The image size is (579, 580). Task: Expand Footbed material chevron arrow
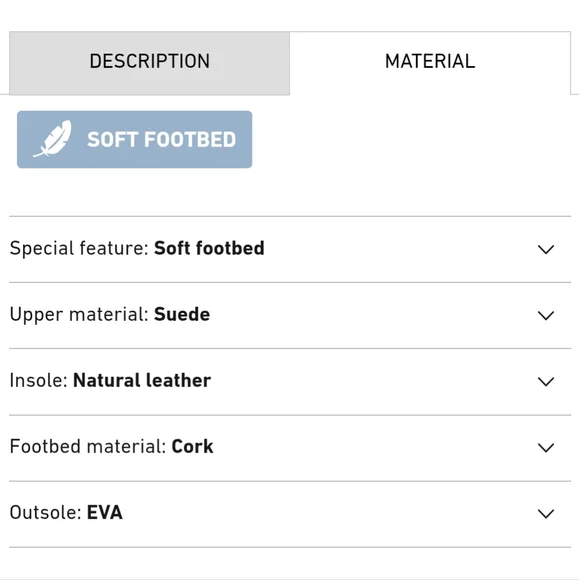coord(546,448)
